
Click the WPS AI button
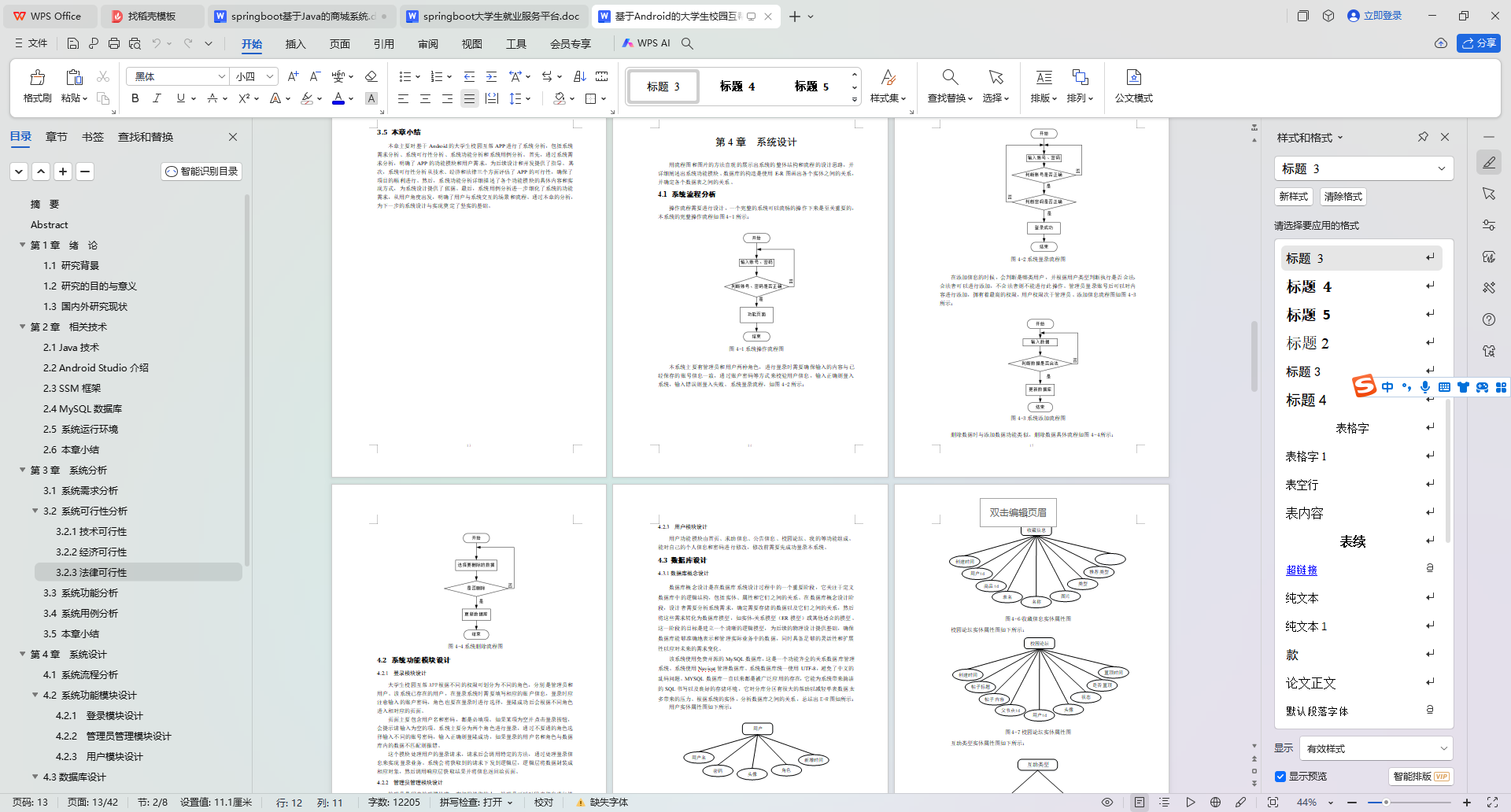point(646,43)
